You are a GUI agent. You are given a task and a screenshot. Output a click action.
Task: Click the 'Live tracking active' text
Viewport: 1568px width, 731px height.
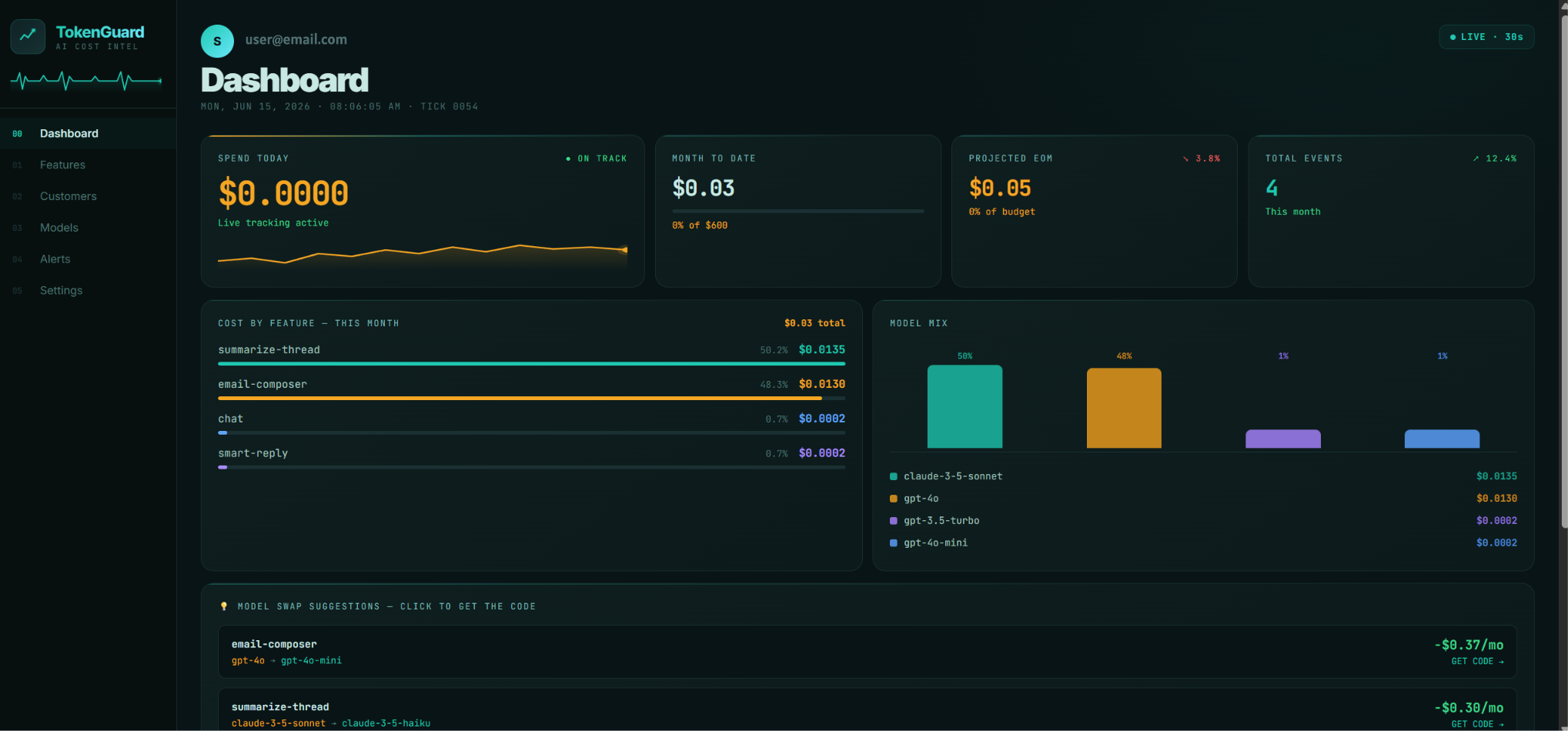273,223
